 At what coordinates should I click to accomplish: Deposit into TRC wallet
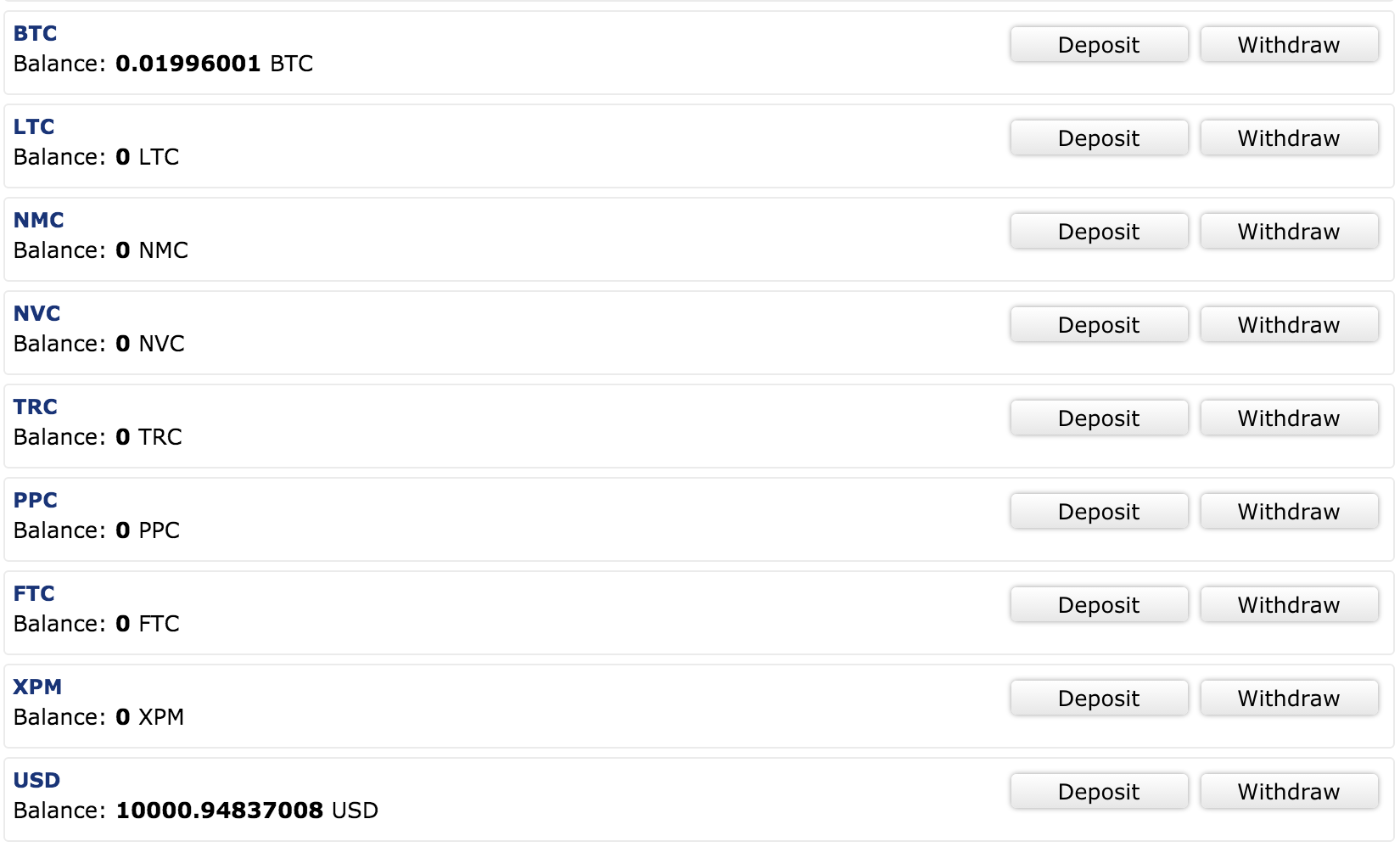coord(1099,418)
